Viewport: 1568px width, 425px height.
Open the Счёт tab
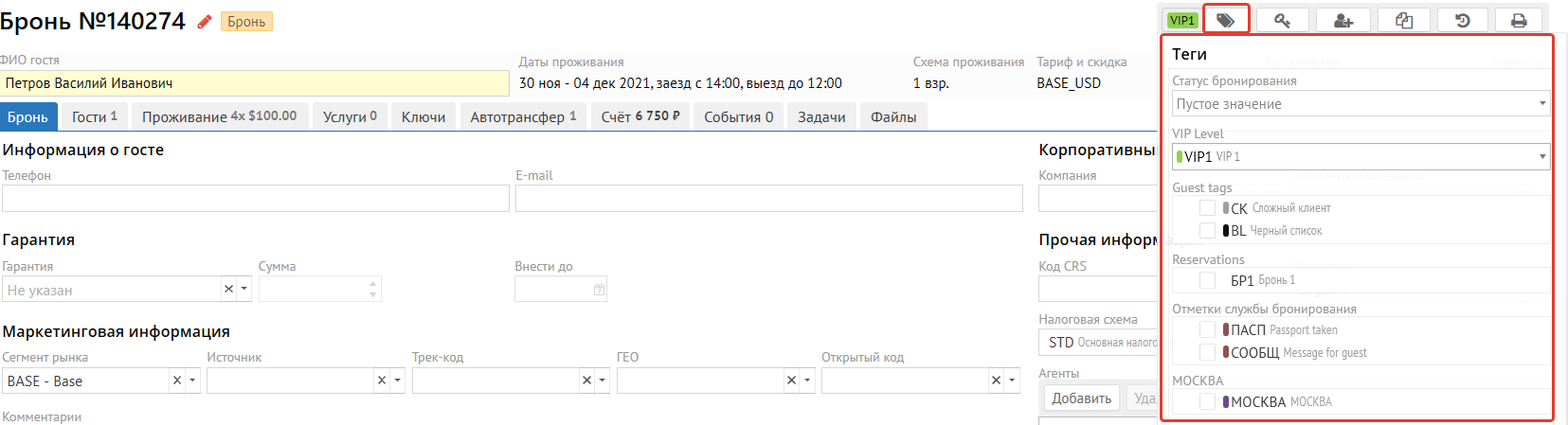640,116
